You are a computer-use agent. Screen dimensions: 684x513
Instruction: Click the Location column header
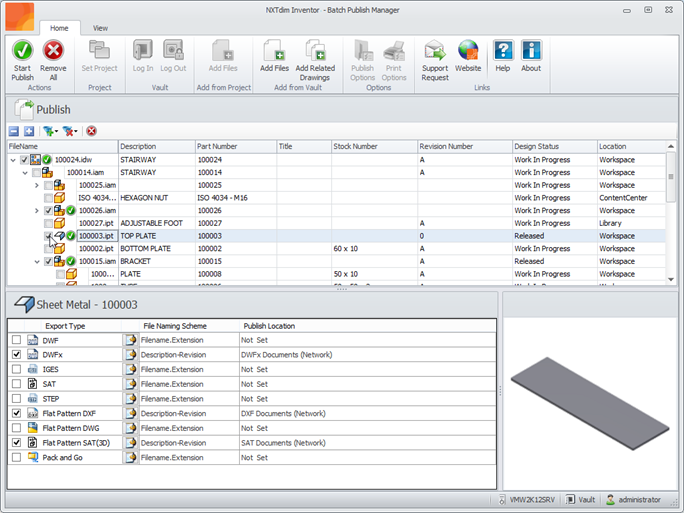631,147
